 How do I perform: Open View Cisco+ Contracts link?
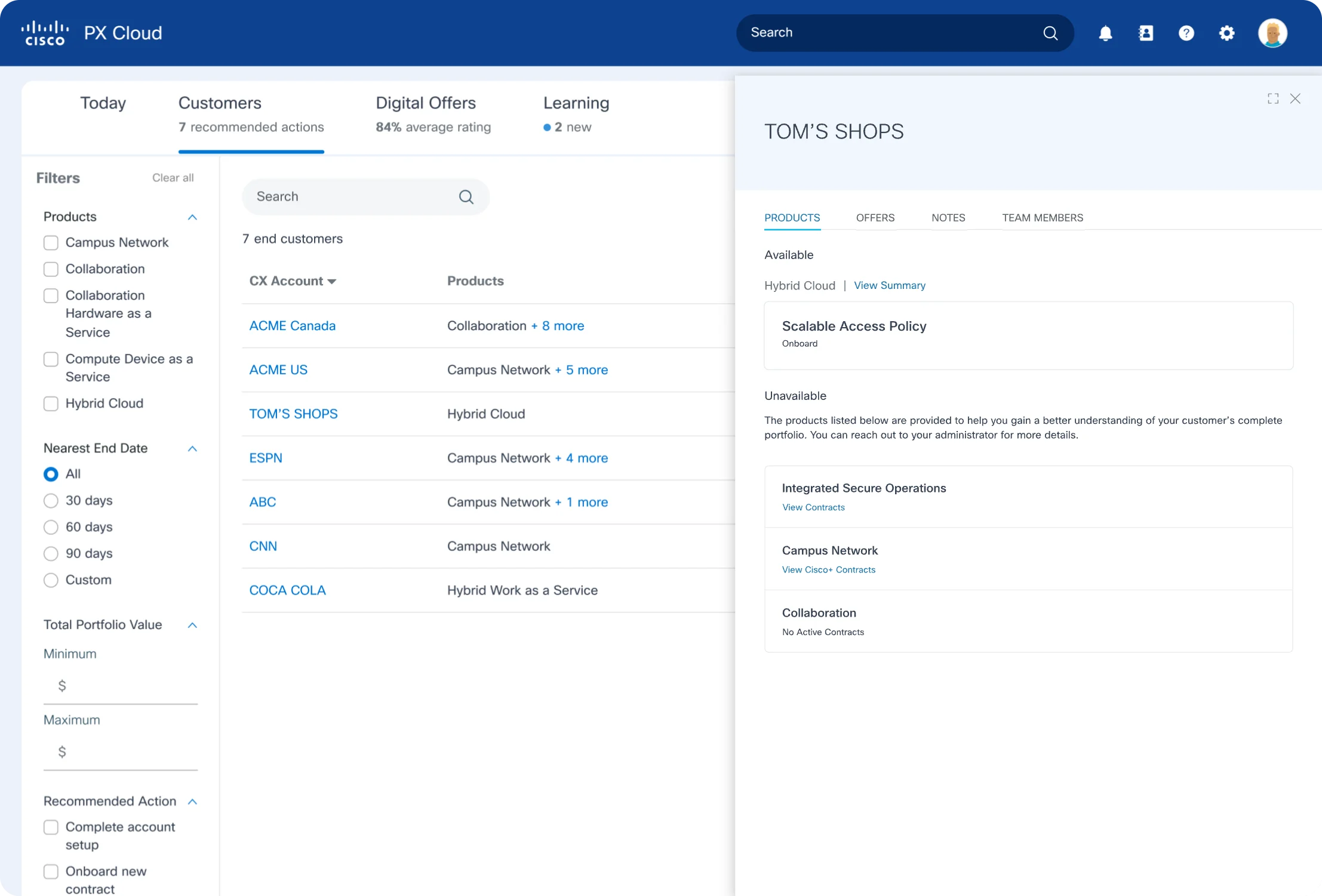point(829,569)
